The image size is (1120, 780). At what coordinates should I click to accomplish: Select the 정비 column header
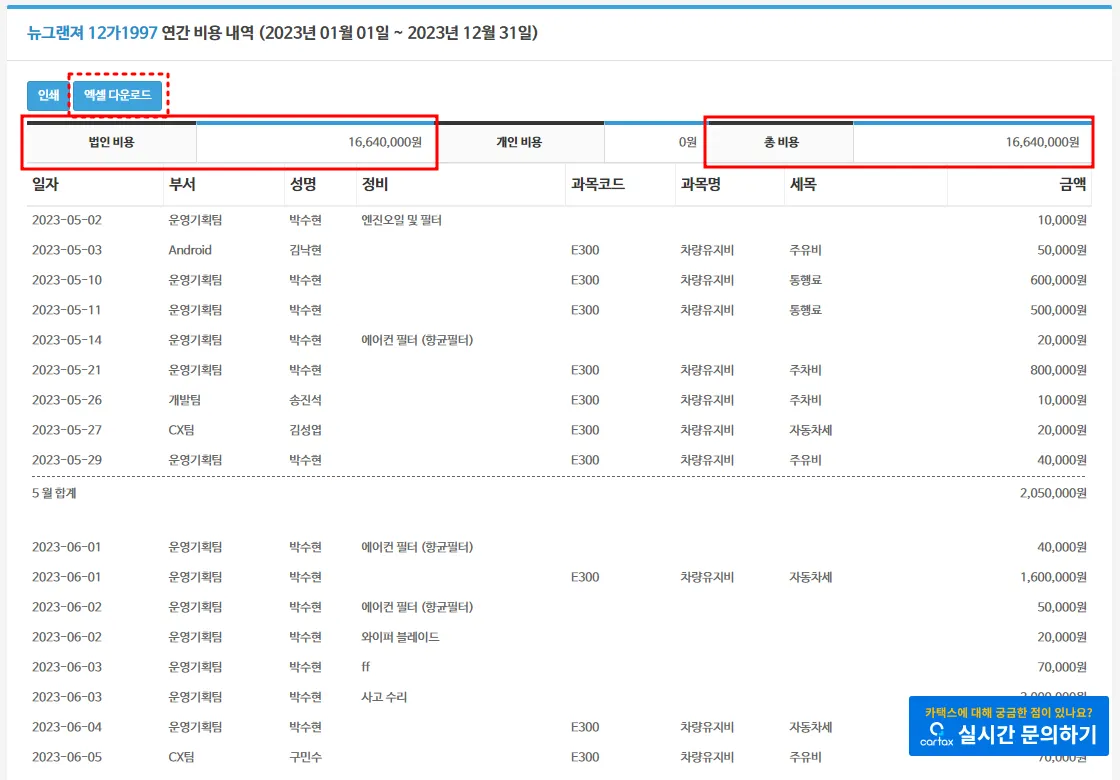pyautogui.click(x=374, y=184)
